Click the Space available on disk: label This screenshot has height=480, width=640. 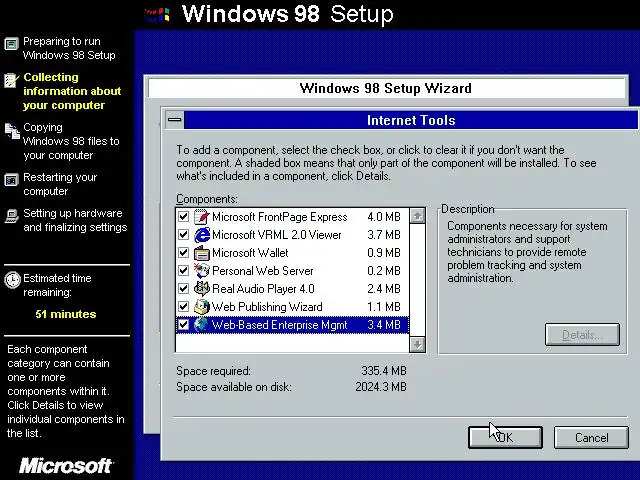(234, 387)
